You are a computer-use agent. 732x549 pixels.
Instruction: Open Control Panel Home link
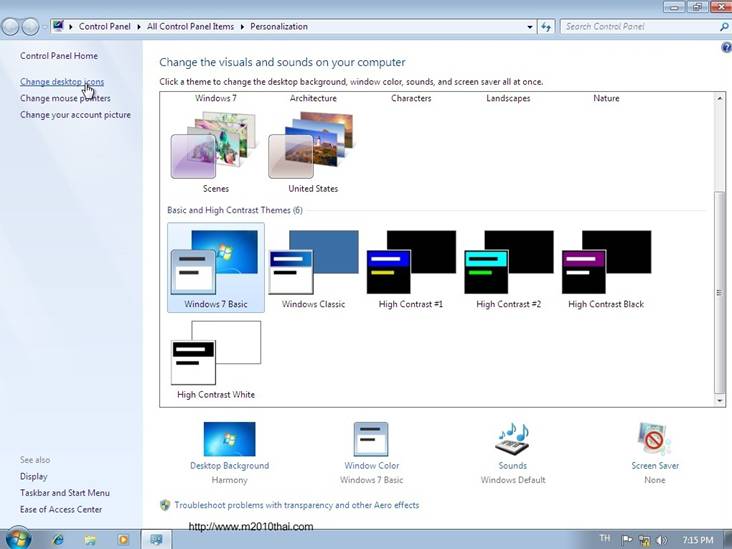pos(59,56)
